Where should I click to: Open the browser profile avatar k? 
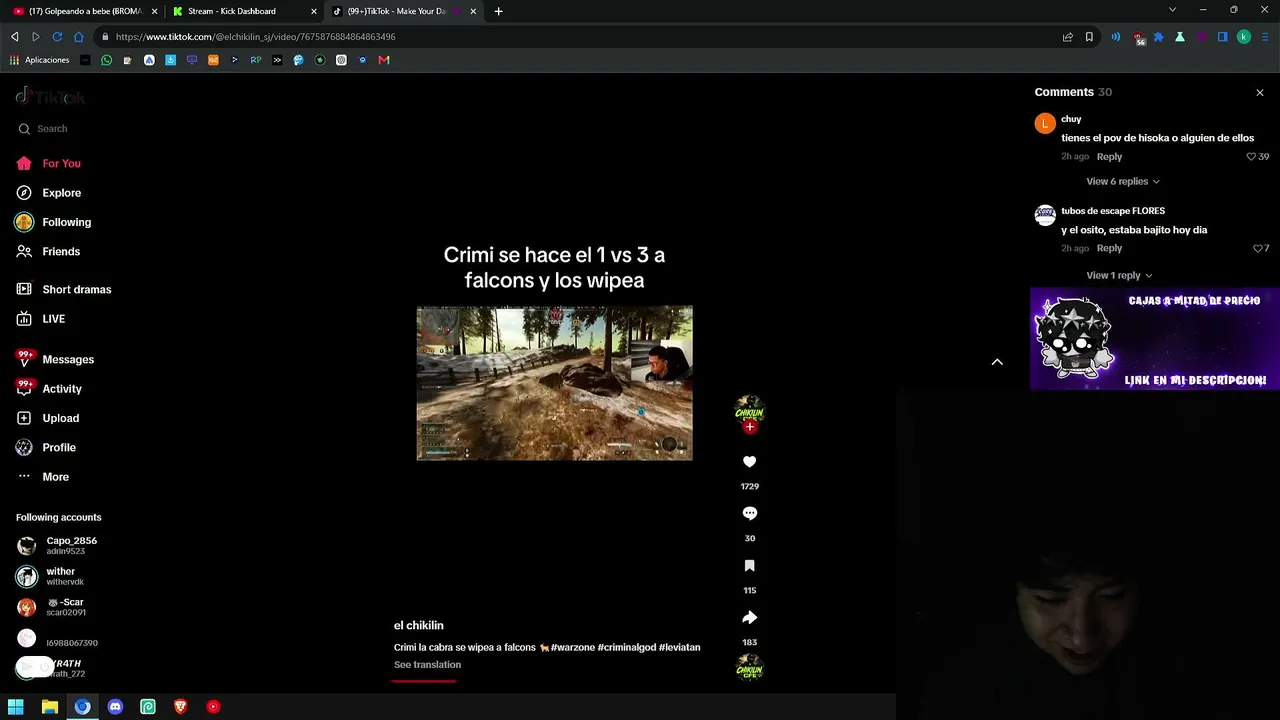1244,37
